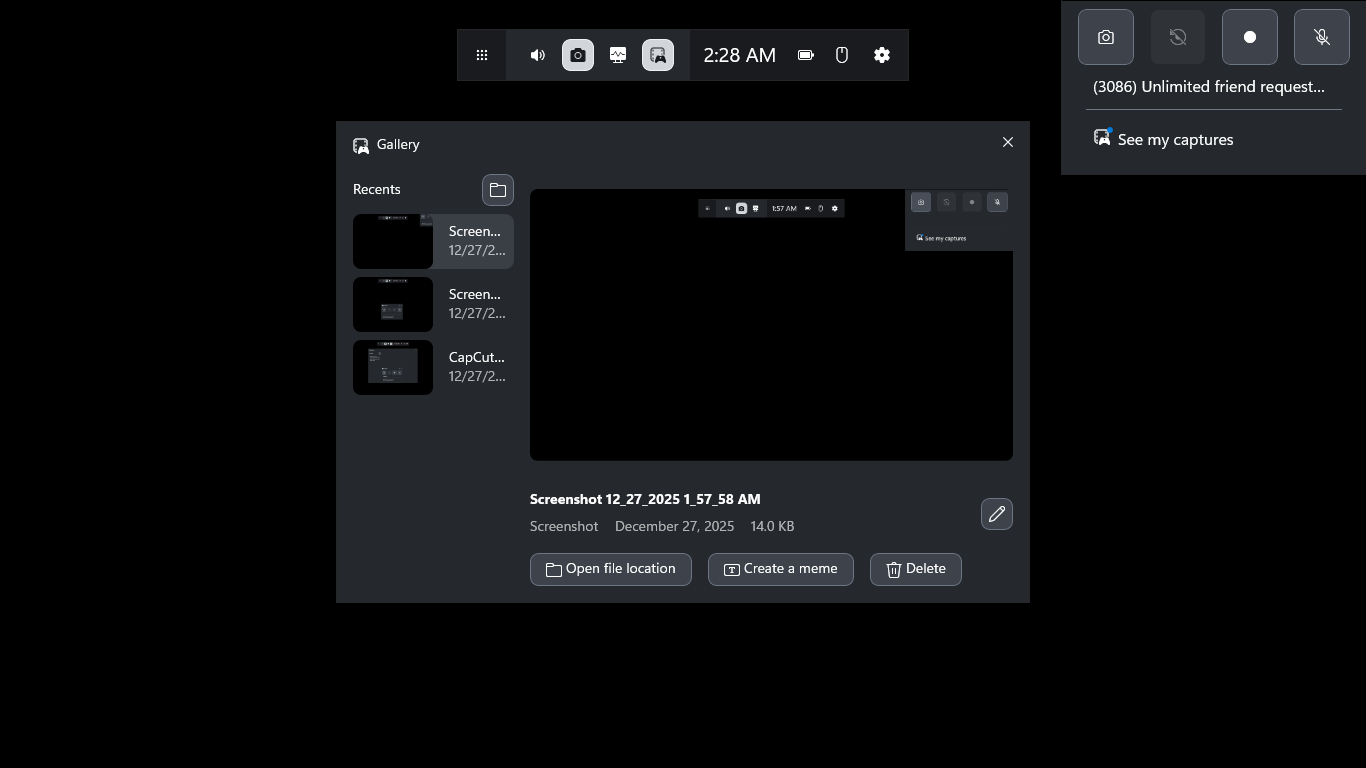
Task: Open Game Bar settings gear
Action: (882, 55)
